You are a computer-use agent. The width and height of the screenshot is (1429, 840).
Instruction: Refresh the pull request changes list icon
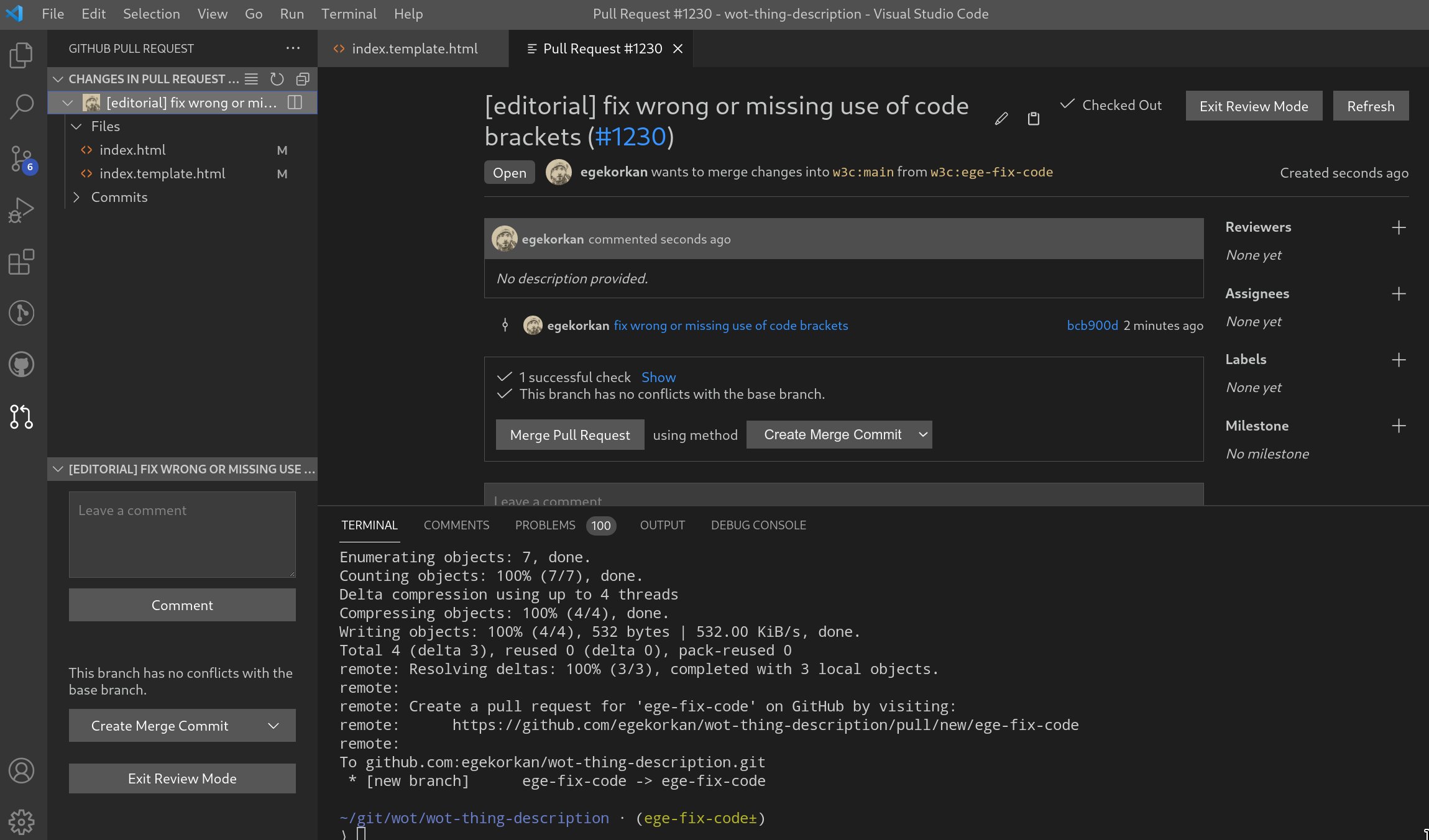277,79
